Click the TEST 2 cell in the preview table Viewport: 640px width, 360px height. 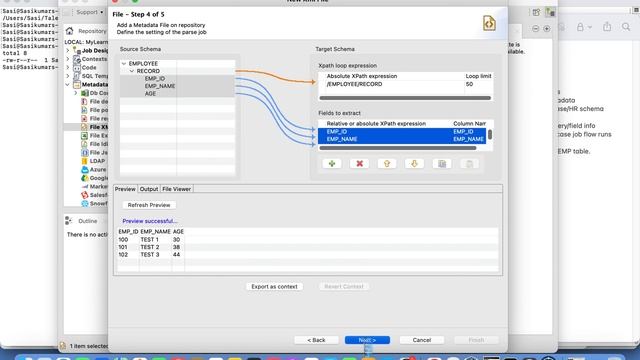click(150, 247)
